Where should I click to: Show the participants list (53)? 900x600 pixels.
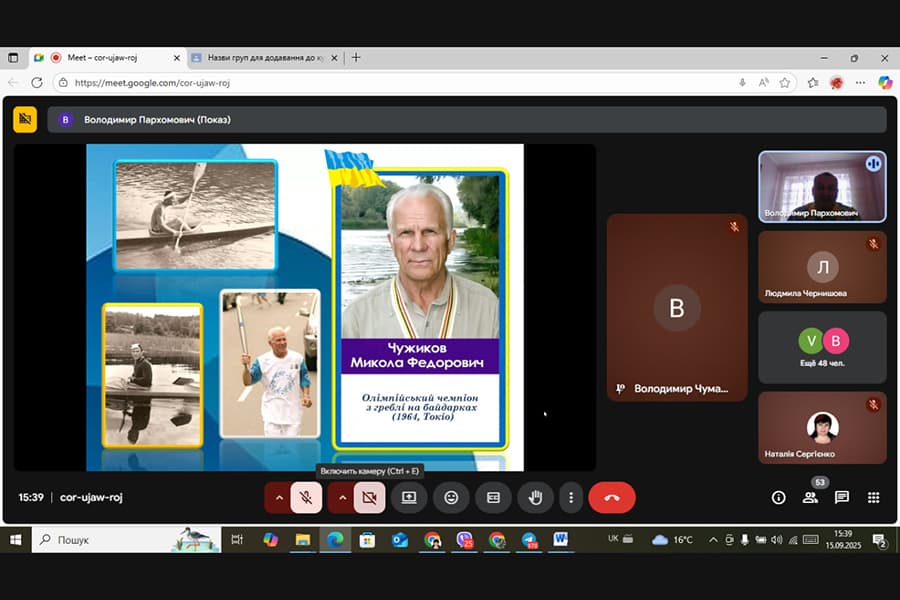click(x=810, y=497)
